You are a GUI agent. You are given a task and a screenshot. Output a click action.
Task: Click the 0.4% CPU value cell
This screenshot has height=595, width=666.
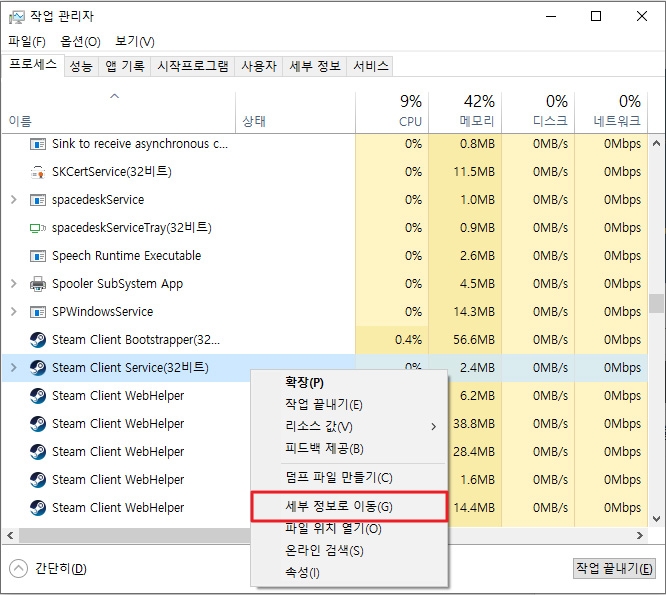pyautogui.click(x=392, y=340)
